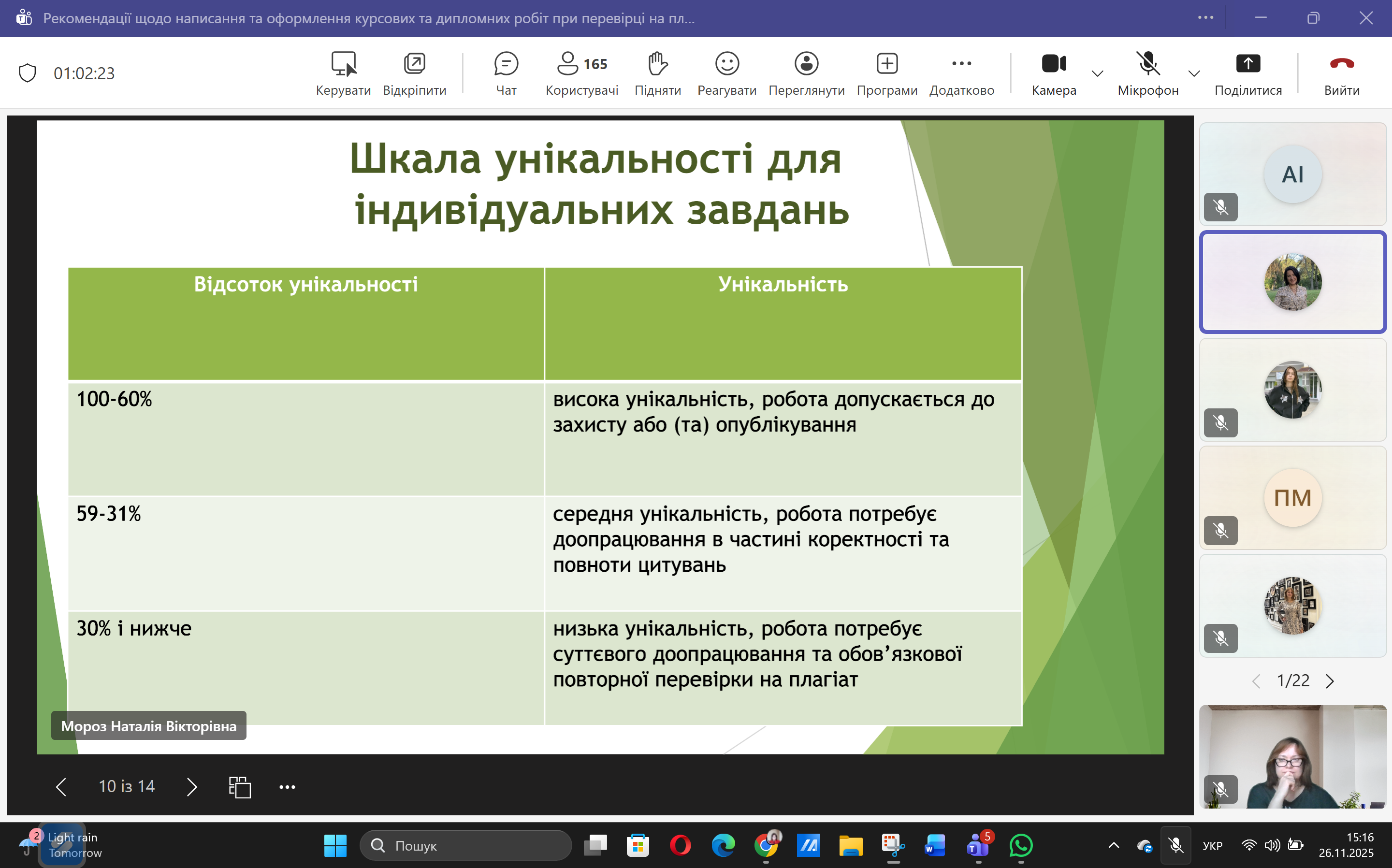Open the Реагувати reactions menu
1392x868 pixels.
coord(726,73)
